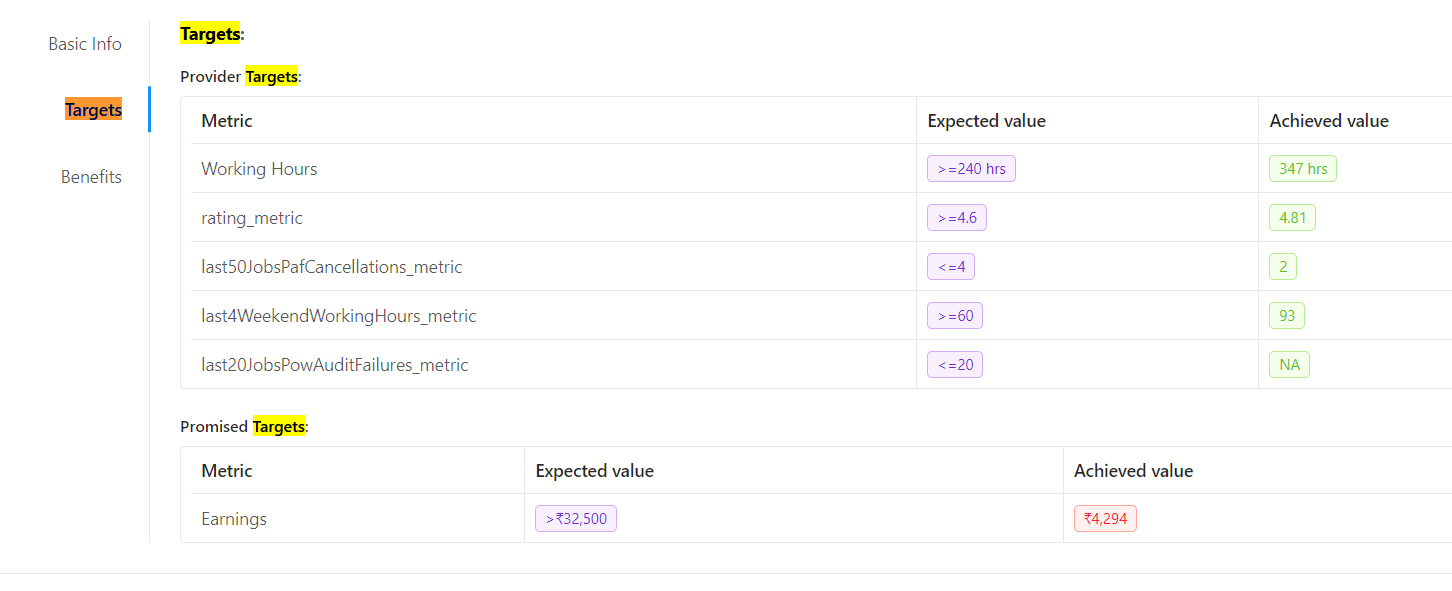Select the 93 achieved weekend hours tag
Viewport: 1452px width, 591px height.
[x=1287, y=316]
